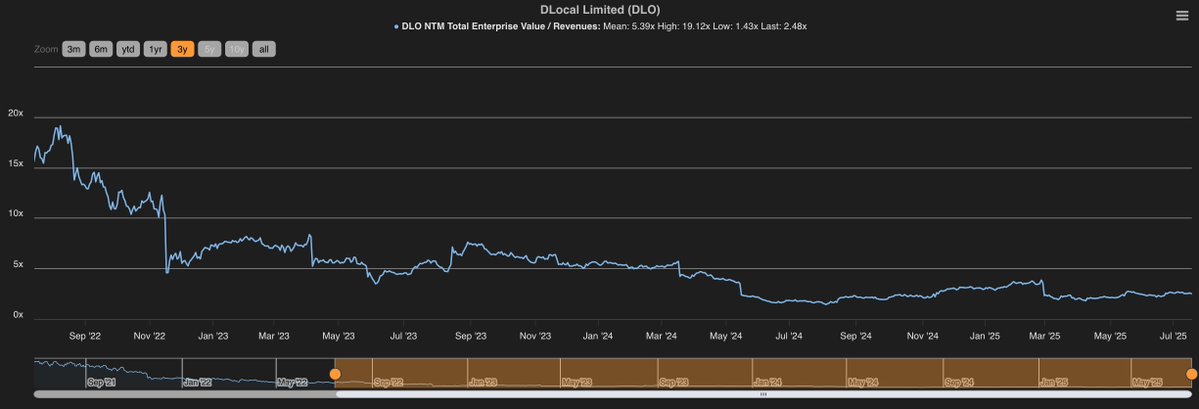Image resolution: width=1199 pixels, height=409 pixels.
Task: Click the Jan '23 x-axis label
Action: (x=213, y=336)
